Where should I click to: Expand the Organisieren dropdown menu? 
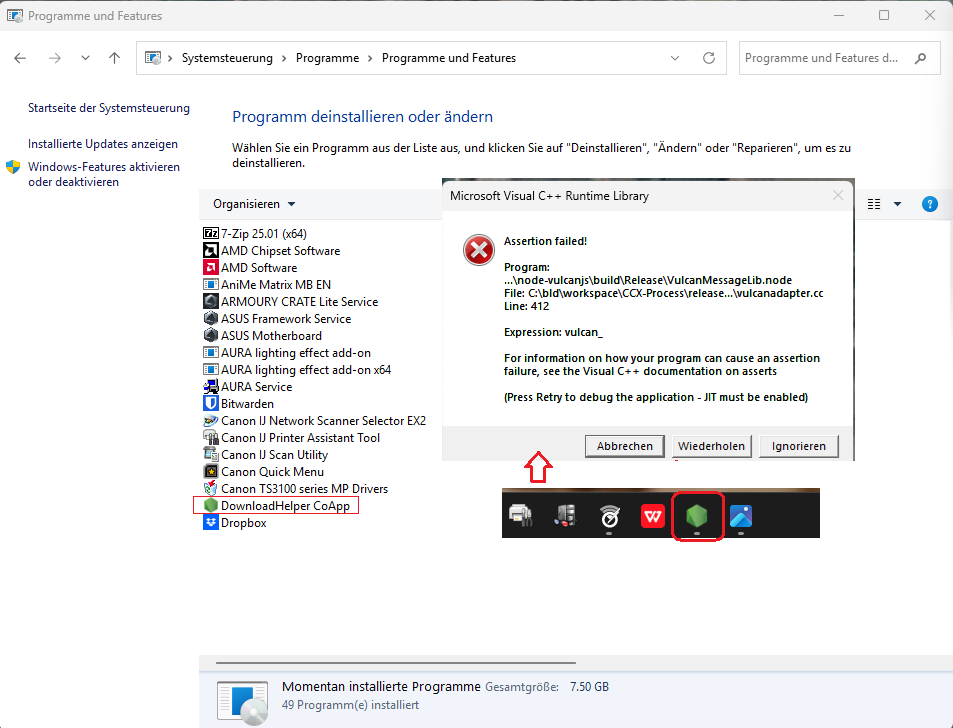[x=254, y=204]
